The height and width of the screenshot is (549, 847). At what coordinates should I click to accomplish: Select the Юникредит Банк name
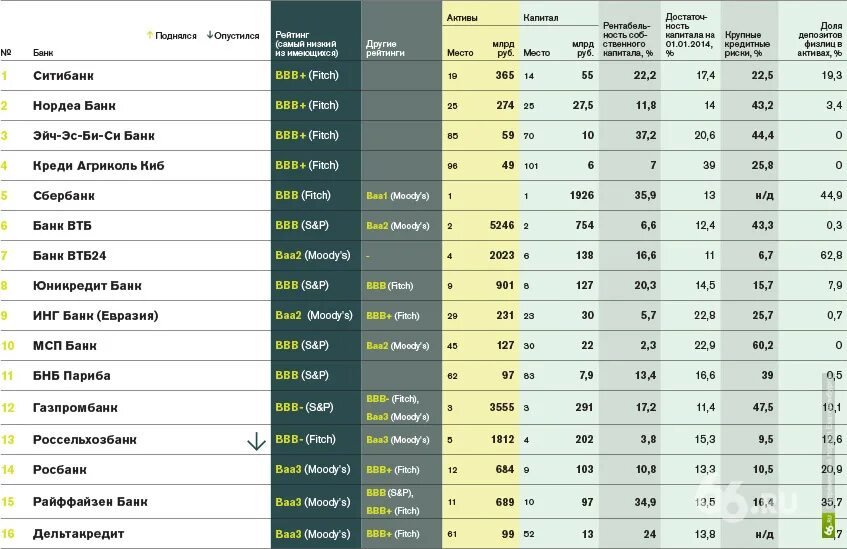pyautogui.click(x=87, y=285)
